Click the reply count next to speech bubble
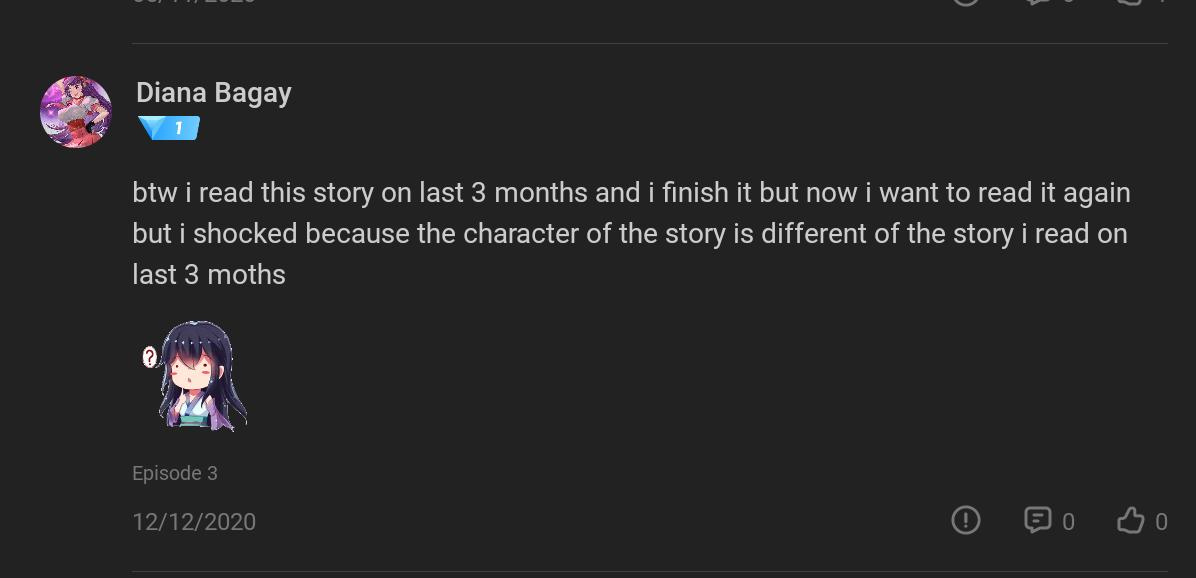 click(1068, 522)
